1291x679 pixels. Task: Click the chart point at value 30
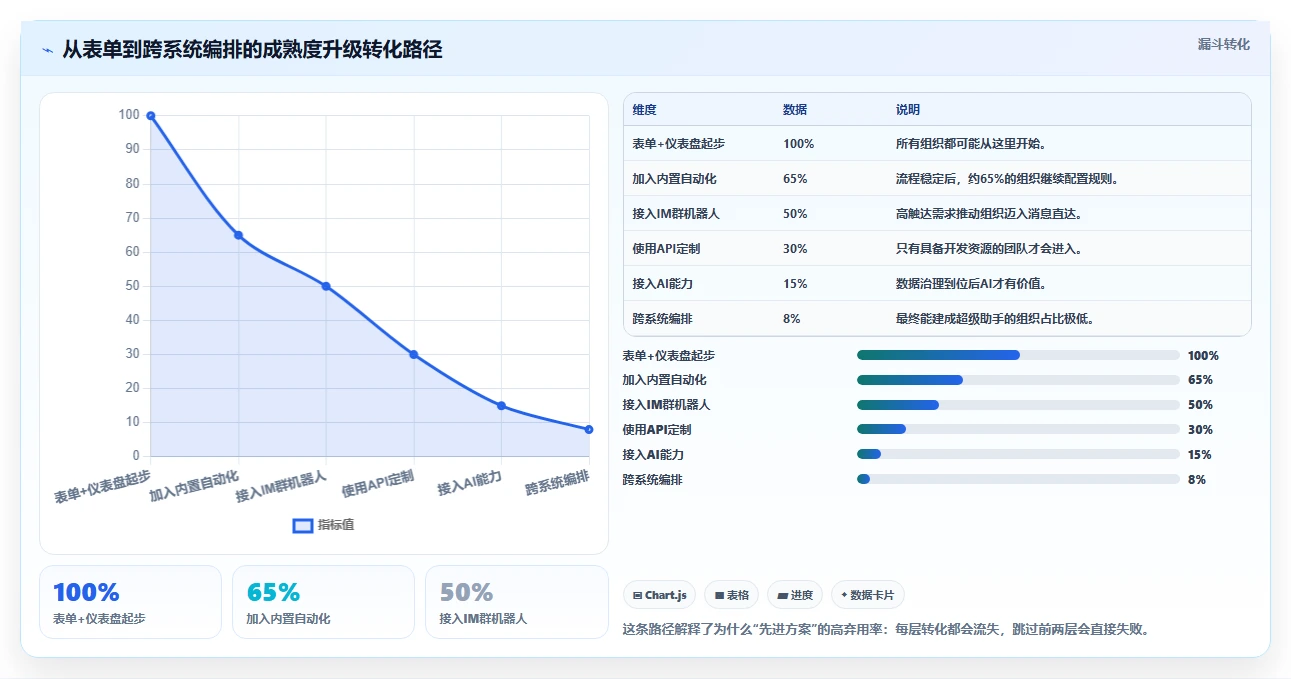(414, 355)
